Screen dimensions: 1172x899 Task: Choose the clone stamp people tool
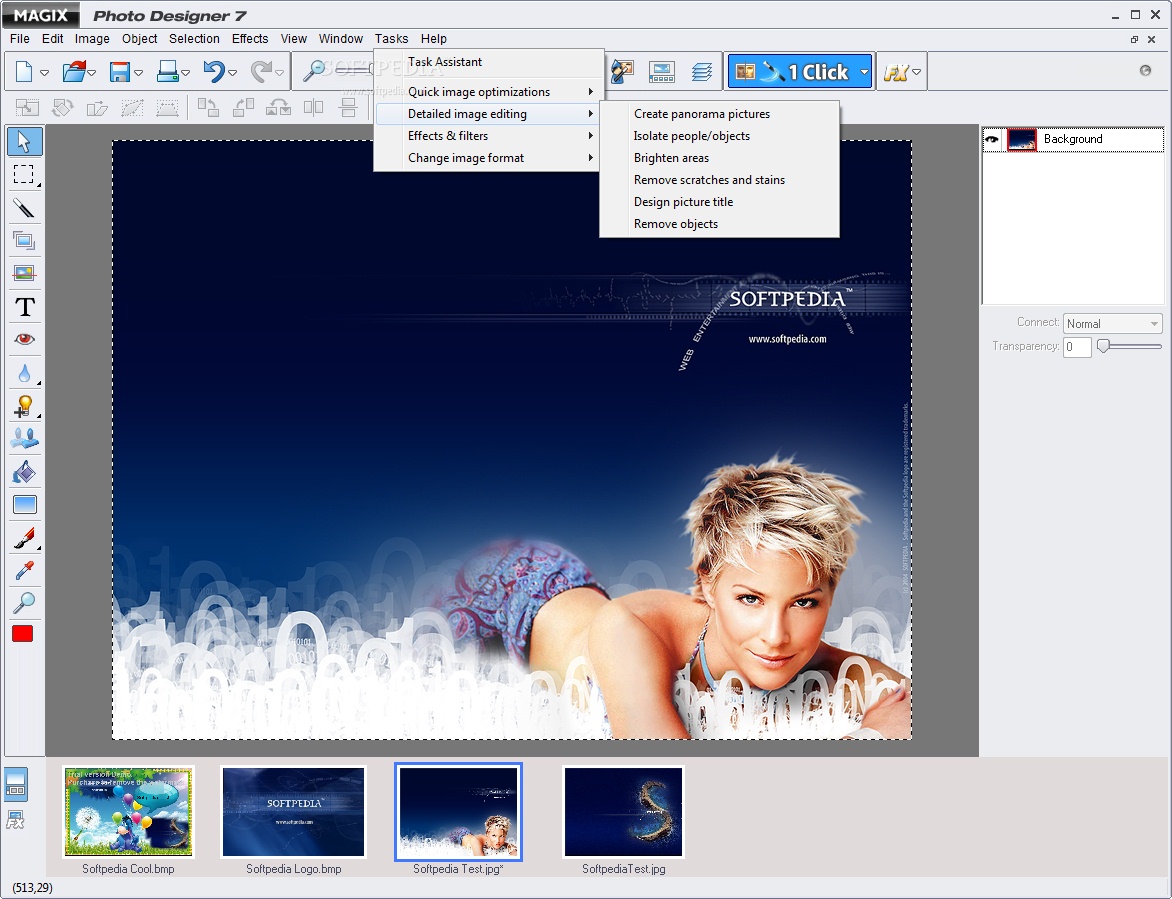24,439
